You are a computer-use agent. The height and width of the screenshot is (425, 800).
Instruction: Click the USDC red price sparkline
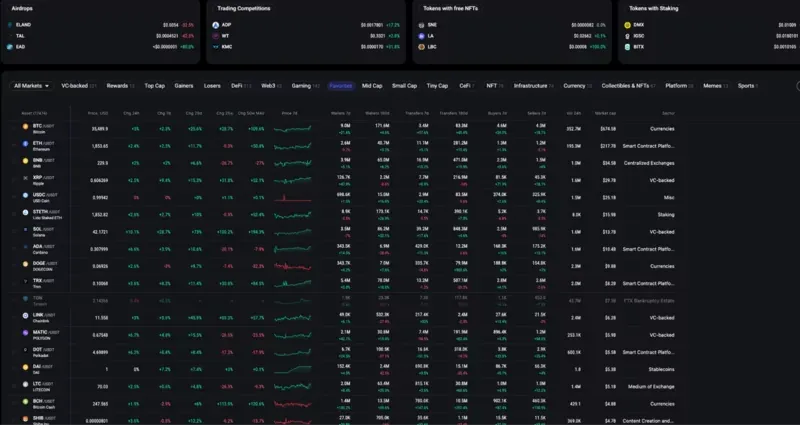click(292, 197)
